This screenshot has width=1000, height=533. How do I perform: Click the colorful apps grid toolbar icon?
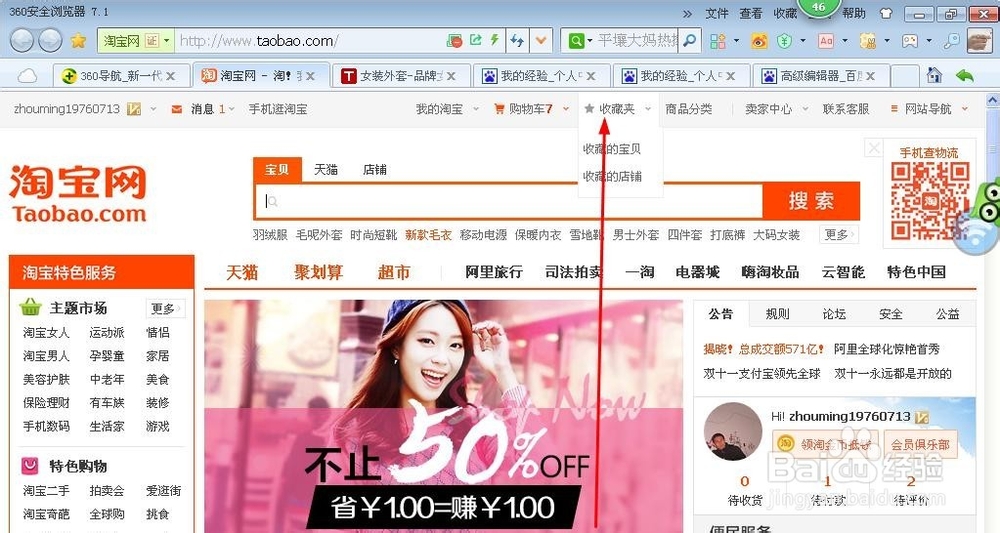718,41
